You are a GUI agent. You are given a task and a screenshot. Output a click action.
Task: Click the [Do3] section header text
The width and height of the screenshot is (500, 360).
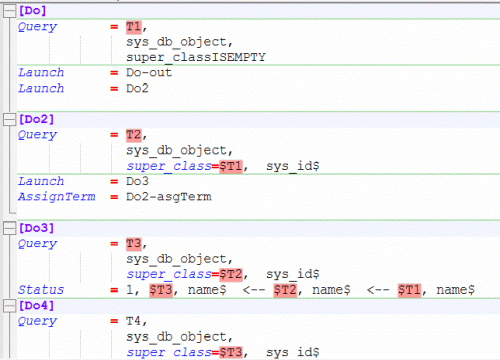(x=36, y=228)
